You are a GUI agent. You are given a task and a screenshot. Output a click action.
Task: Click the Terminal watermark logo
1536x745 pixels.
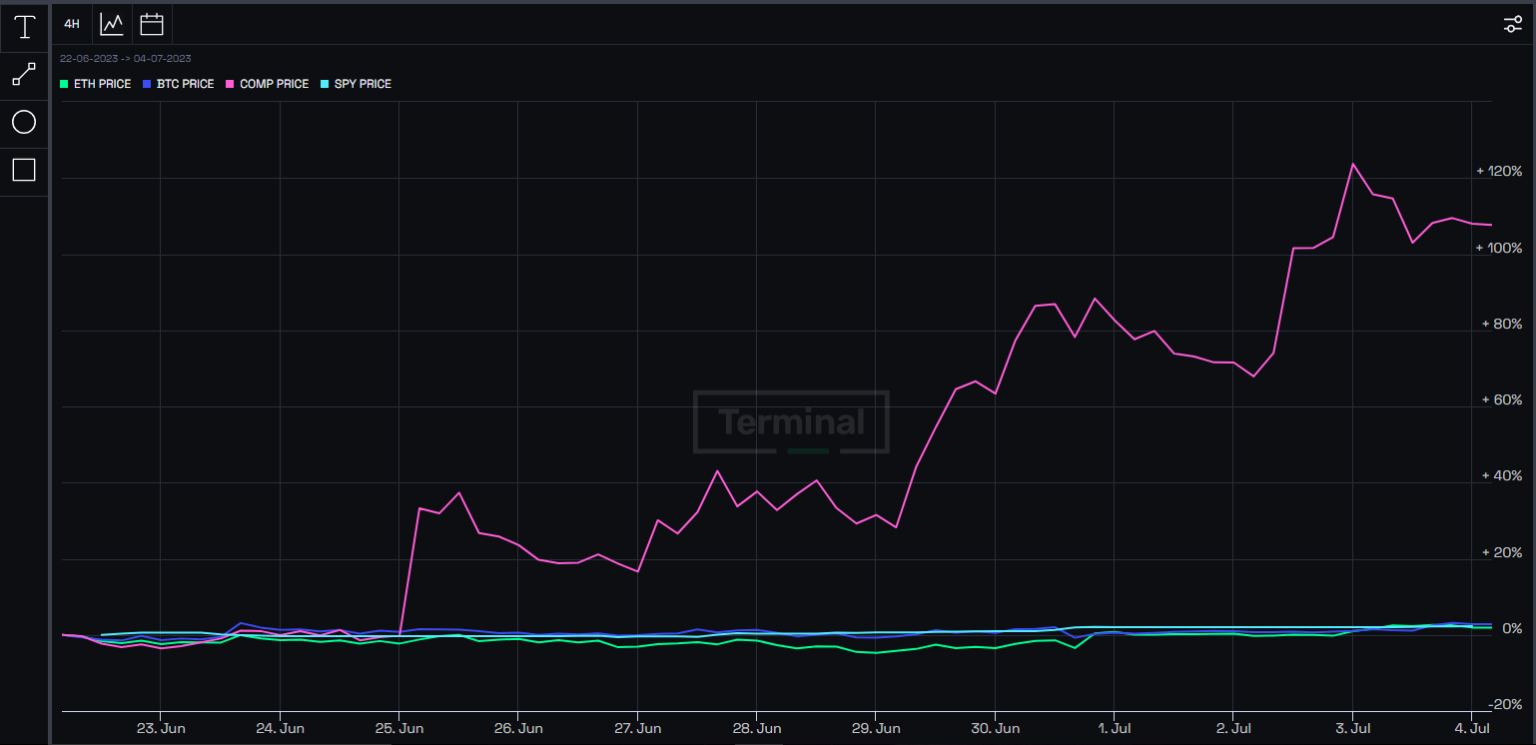coord(791,423)
